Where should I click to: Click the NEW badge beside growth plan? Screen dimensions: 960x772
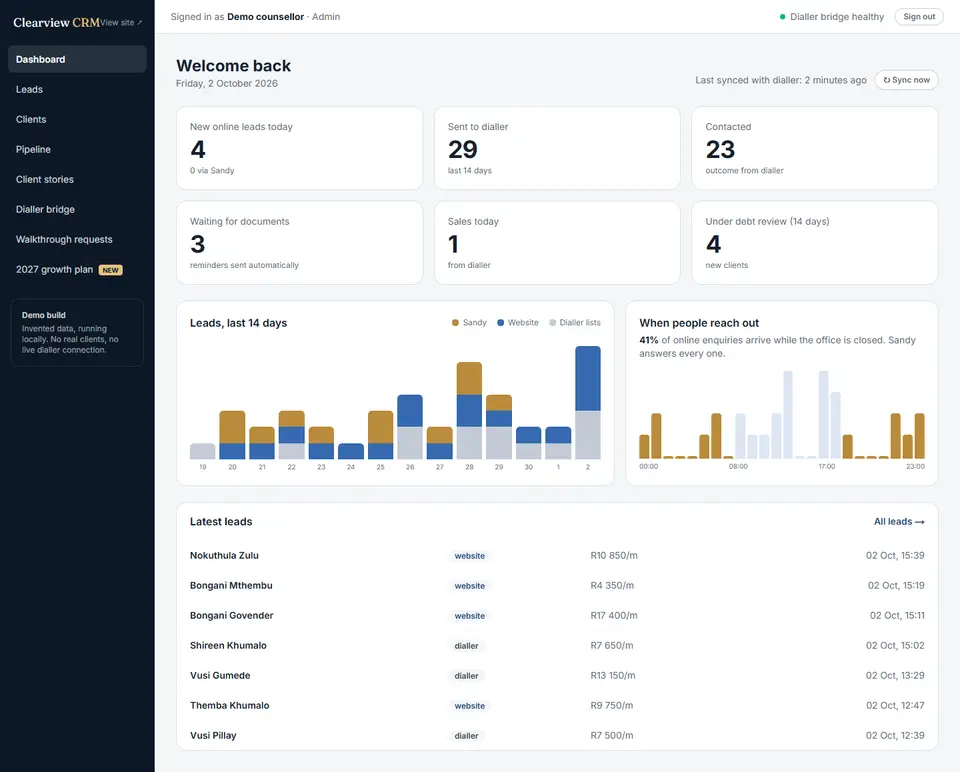111,270
